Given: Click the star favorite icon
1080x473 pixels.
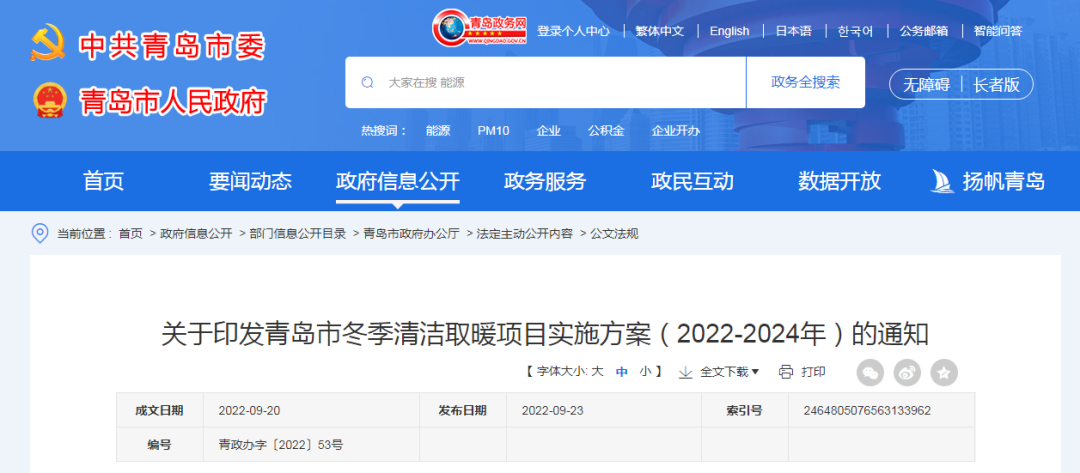Looking at the screenshot, I should pyautogui.click(x=944, y=372).
